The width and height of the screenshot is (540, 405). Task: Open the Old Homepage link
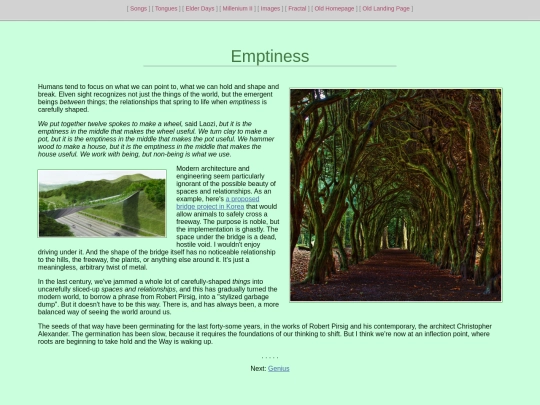click(334, 9)
